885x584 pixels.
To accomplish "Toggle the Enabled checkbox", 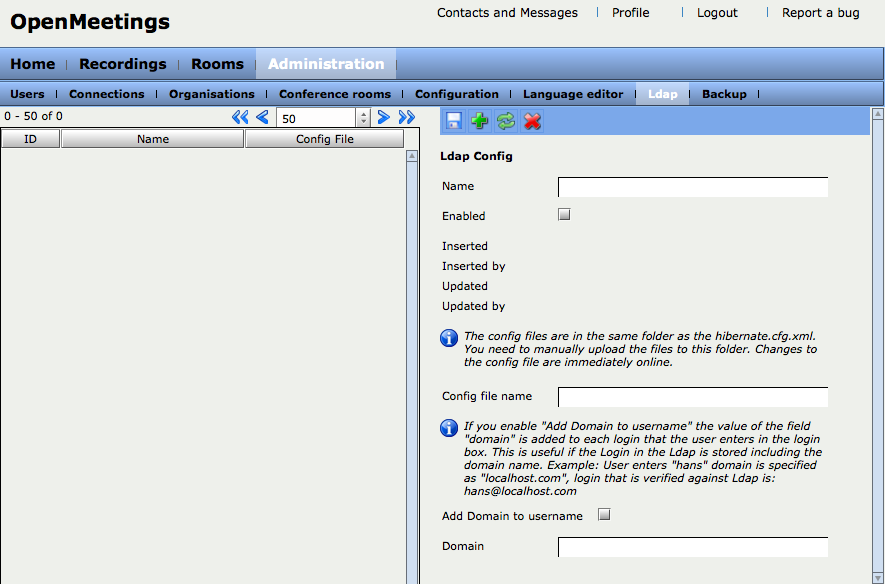I will (564, 214).
